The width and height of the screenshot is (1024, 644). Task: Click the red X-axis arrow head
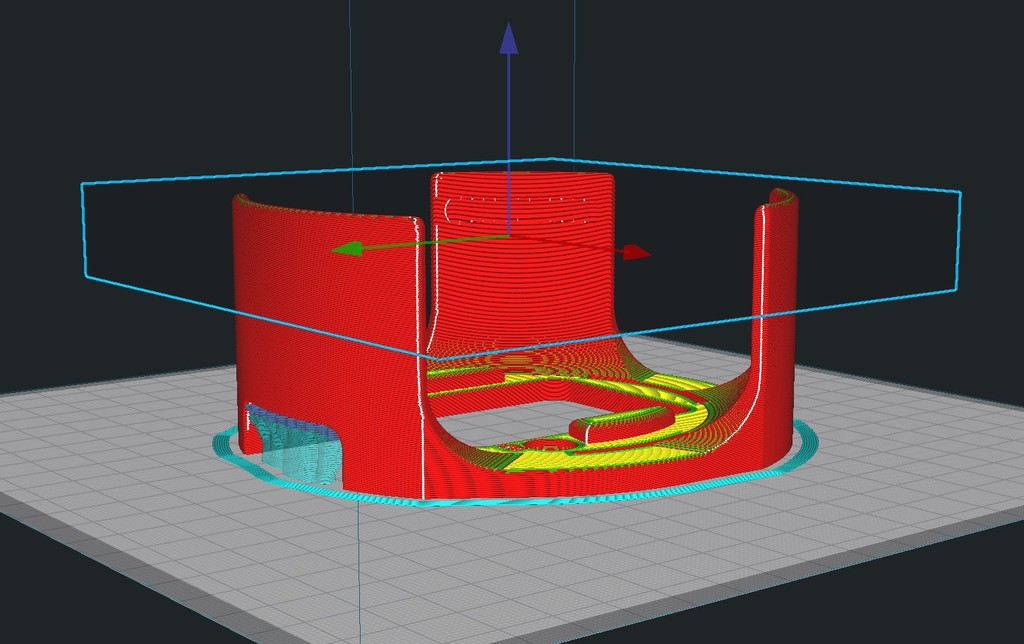(x=637, y=253)
